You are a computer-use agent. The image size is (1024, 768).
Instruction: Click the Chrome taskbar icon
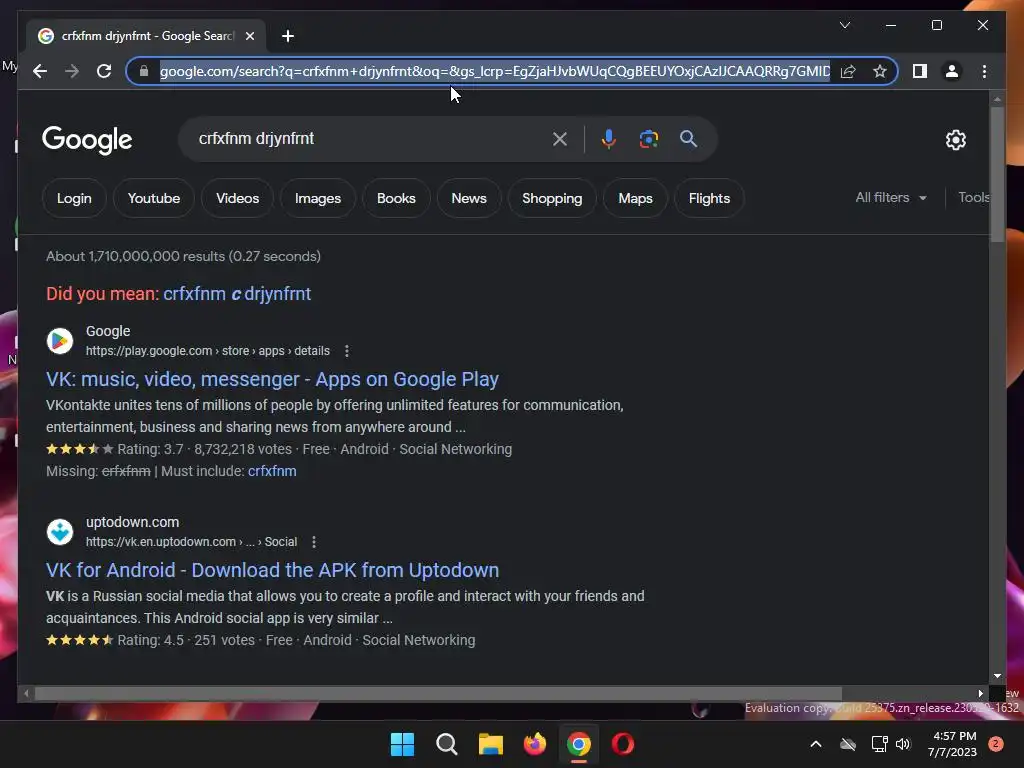pos(579,744)
